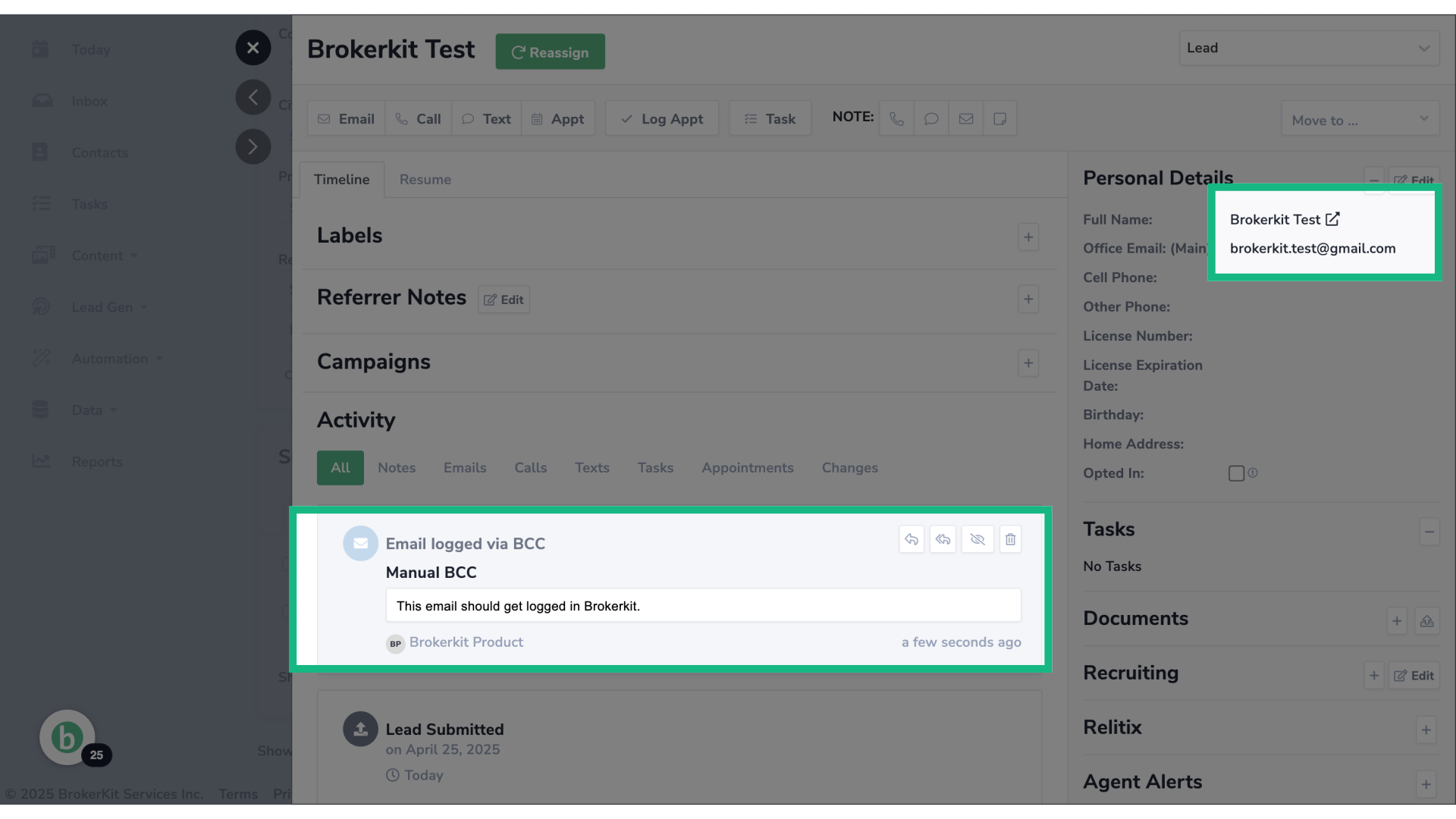Click the Lead Submitted upload icon
Screen dimensions: 1456x819
point(360,729)
